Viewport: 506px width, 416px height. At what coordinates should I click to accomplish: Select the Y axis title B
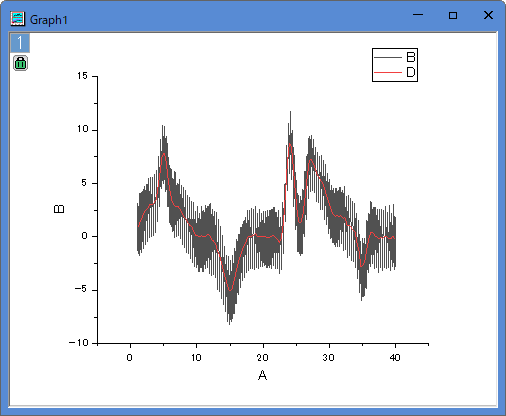[x=59, y=209]
